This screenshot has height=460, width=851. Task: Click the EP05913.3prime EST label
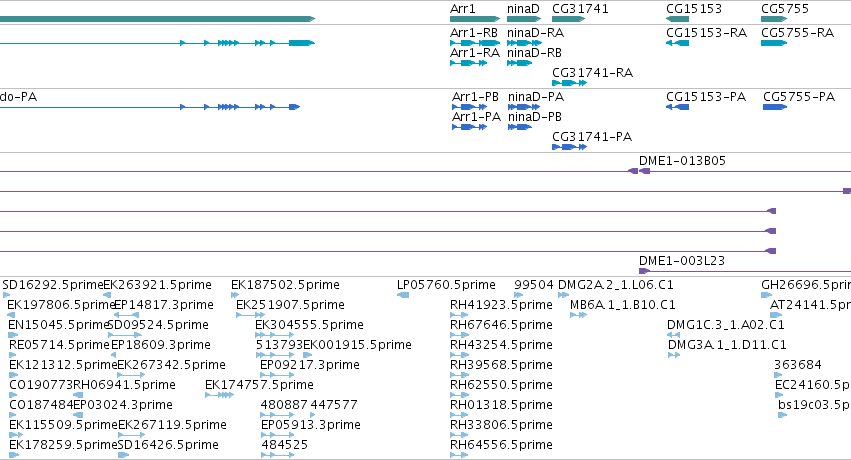tap(310, 425)
